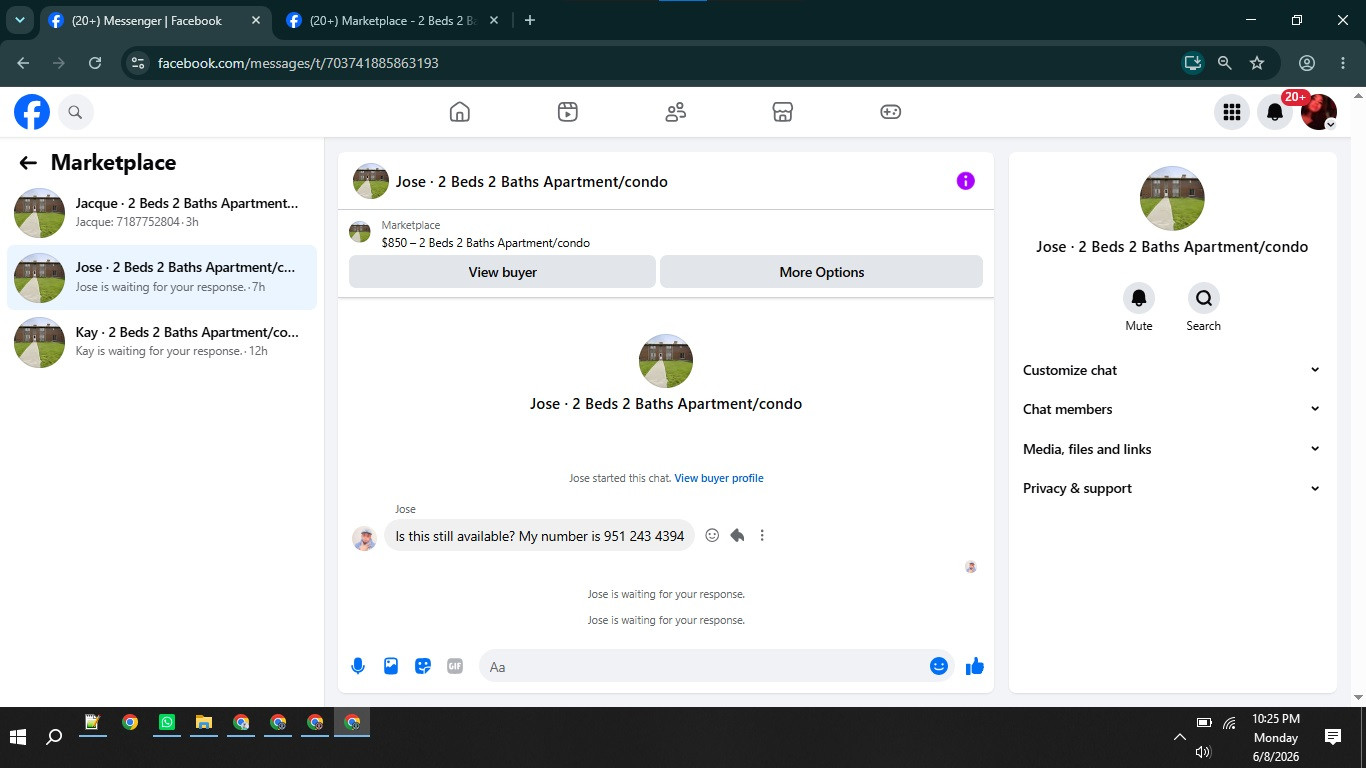Open the notifications bell with 20+ badge

(x=1275, y=112)
